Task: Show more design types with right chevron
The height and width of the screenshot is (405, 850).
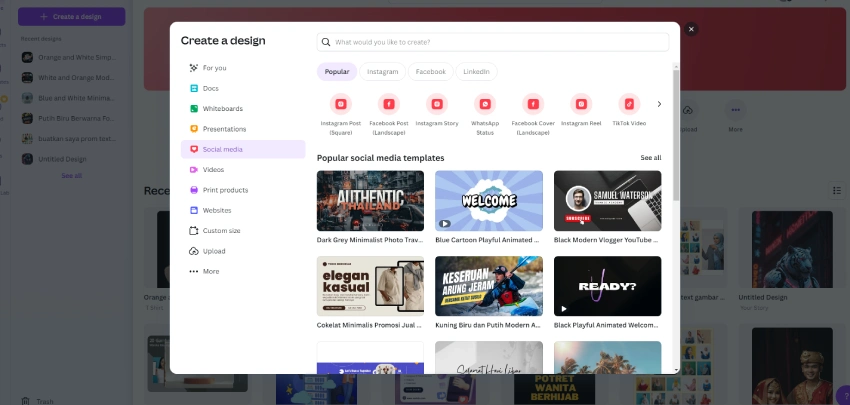Action: (x=659, y=104)
